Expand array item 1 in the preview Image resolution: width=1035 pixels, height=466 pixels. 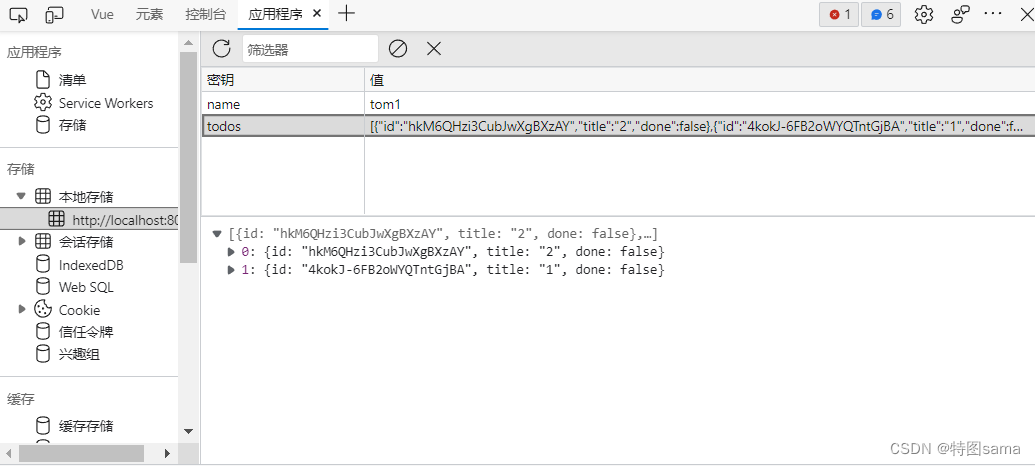pos(231,269)
